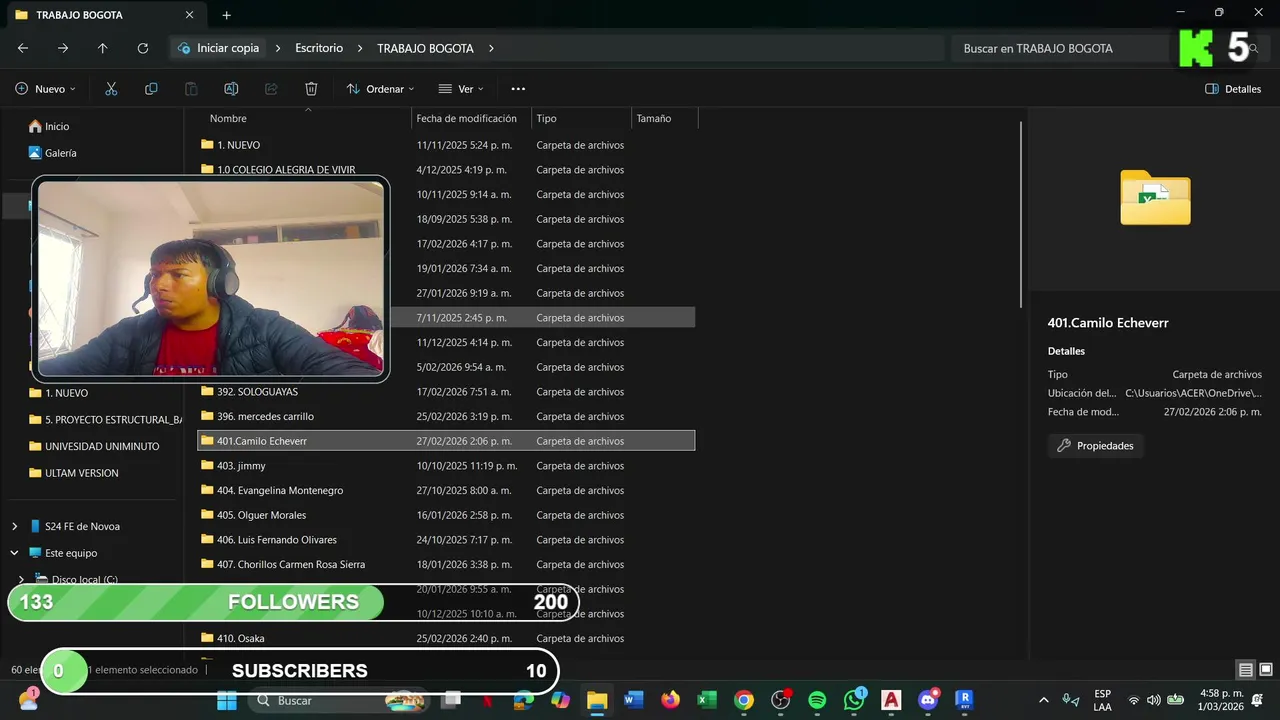Viewport: 1280px width, 720px height.
Task: Toggle the Detalles details pane
Action: 1233,89
